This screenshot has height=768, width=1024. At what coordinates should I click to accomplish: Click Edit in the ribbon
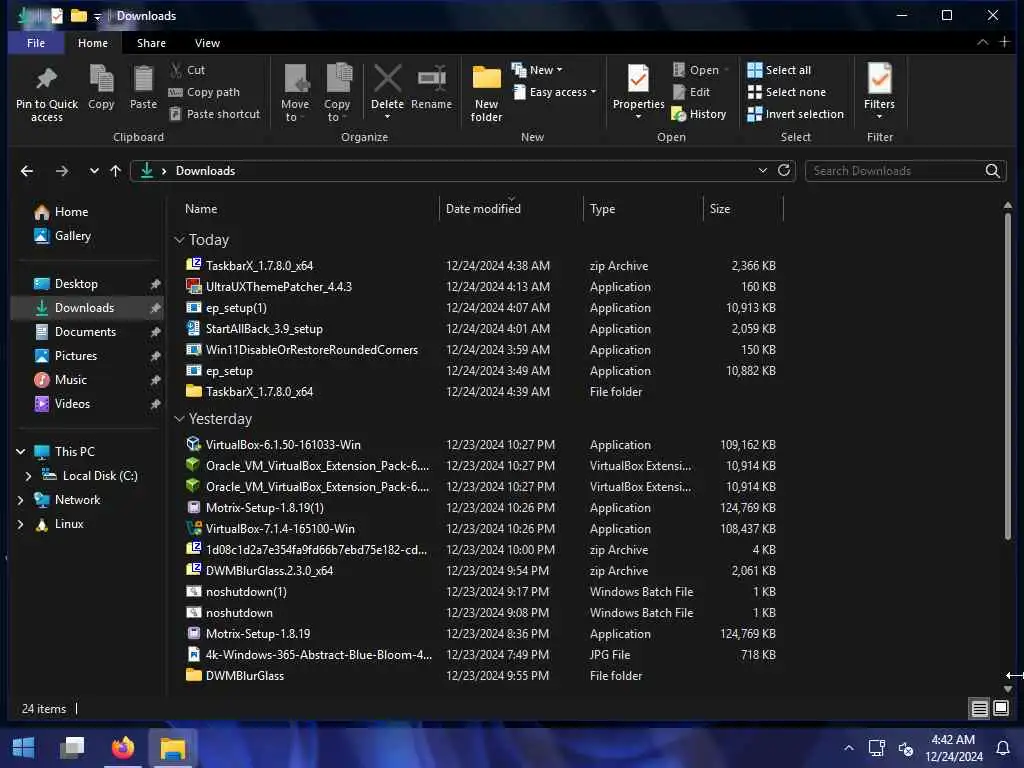click(692, 92)
